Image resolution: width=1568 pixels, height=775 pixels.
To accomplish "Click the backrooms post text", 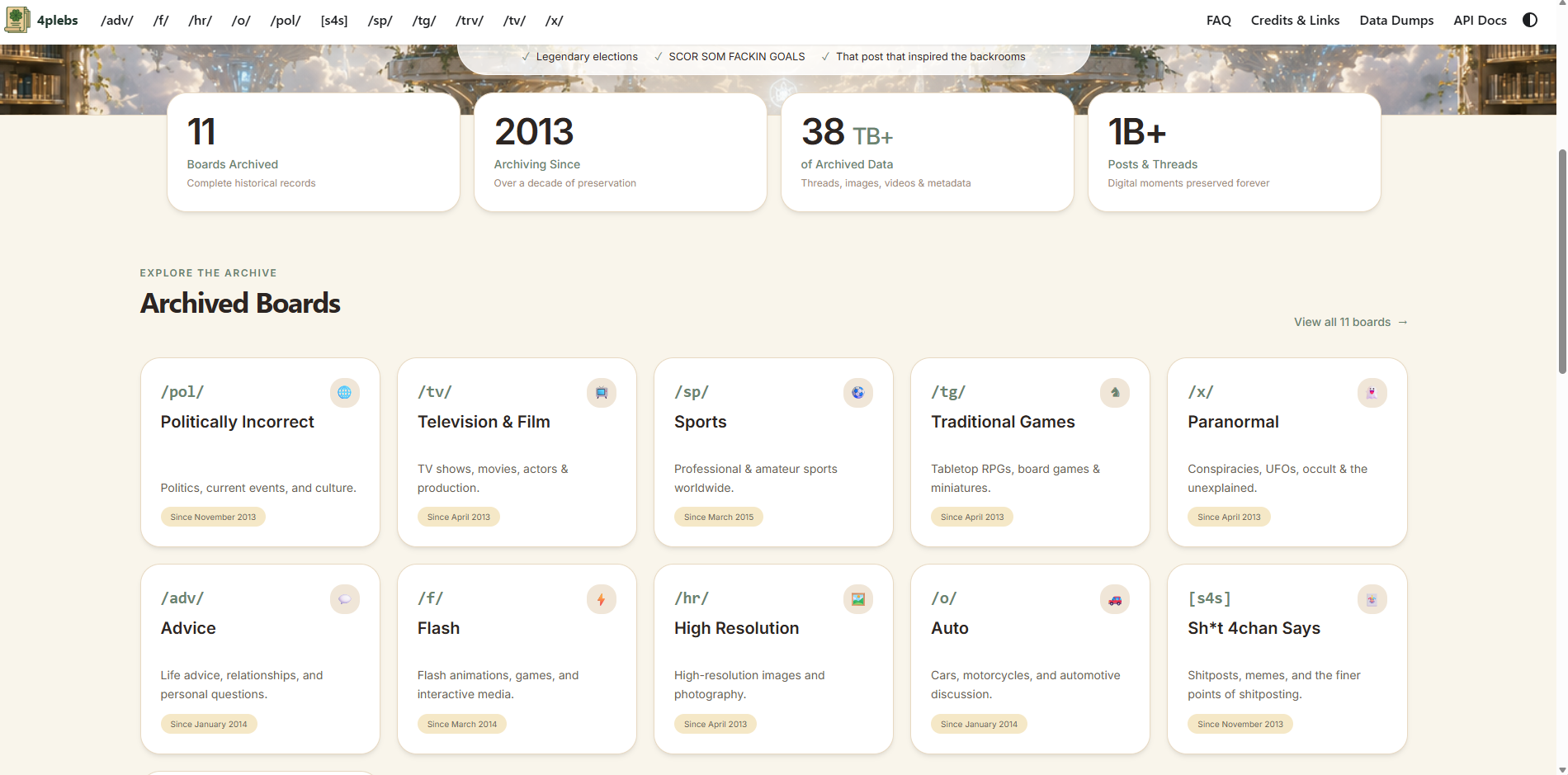I will (931, 57).
